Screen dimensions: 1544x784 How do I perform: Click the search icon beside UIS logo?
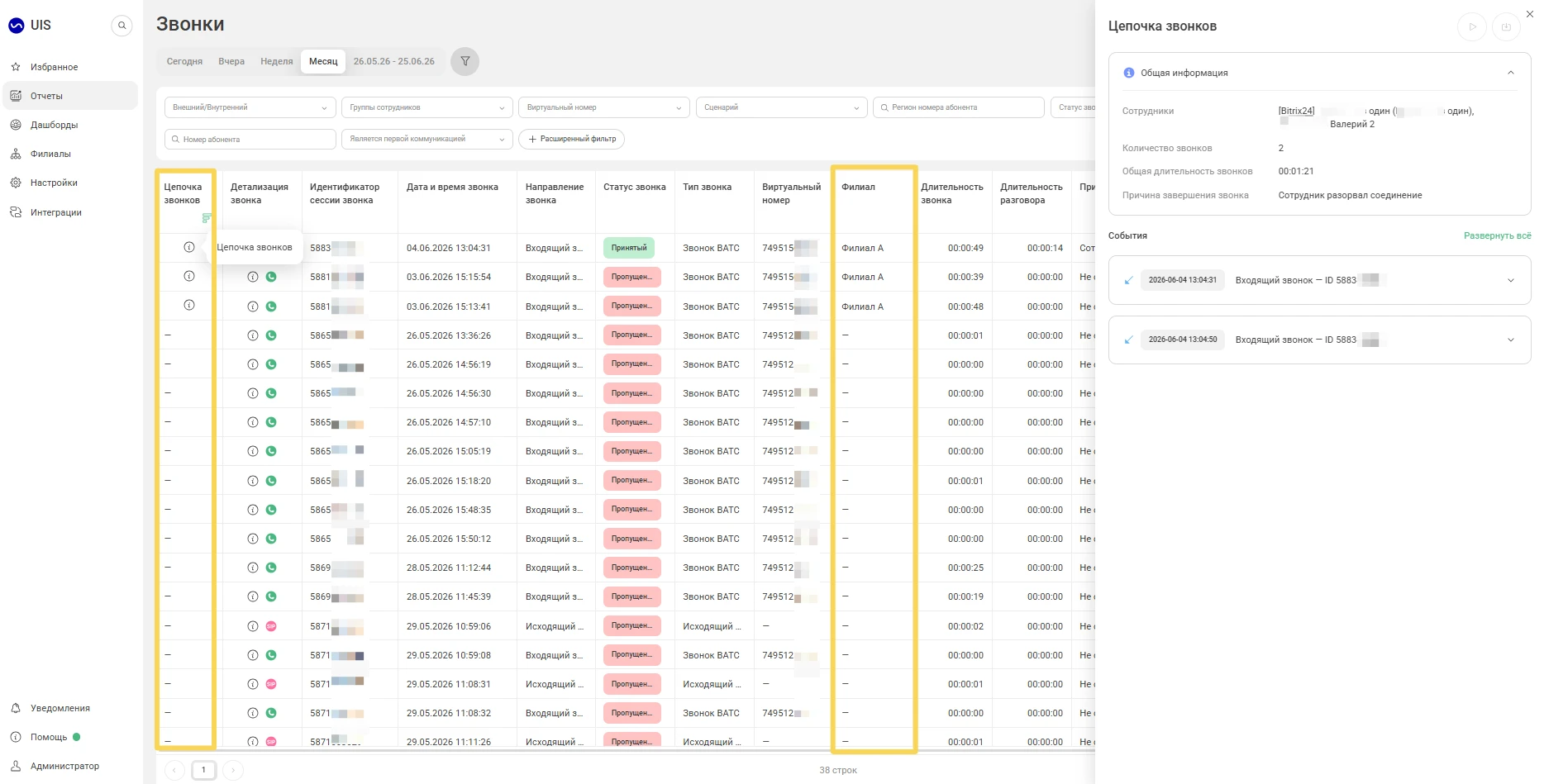click(x=122, y=26)
